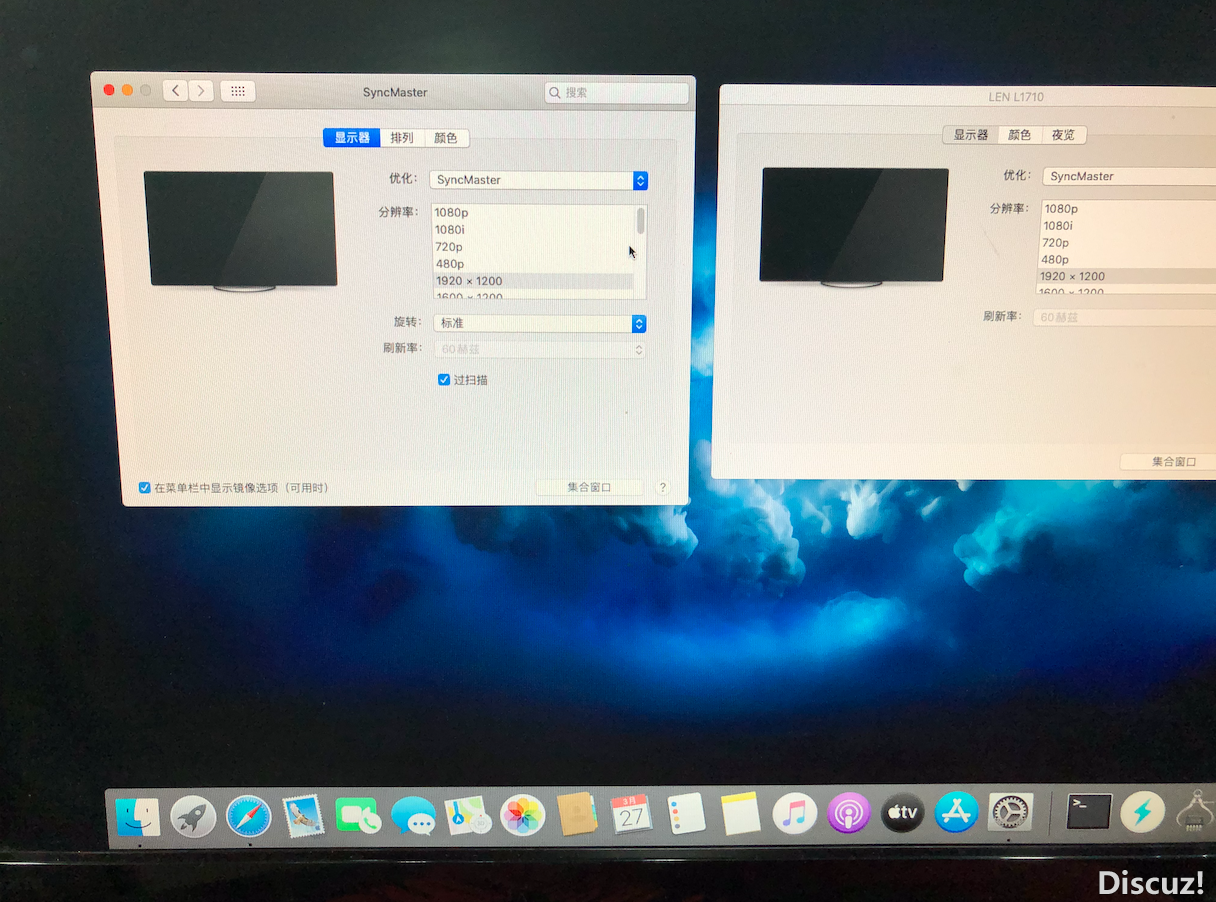The height and width of the screenshot is (902, 1216).
Task: Select 显示器 tab in LEN L1710 window
Action: (970, 135)
